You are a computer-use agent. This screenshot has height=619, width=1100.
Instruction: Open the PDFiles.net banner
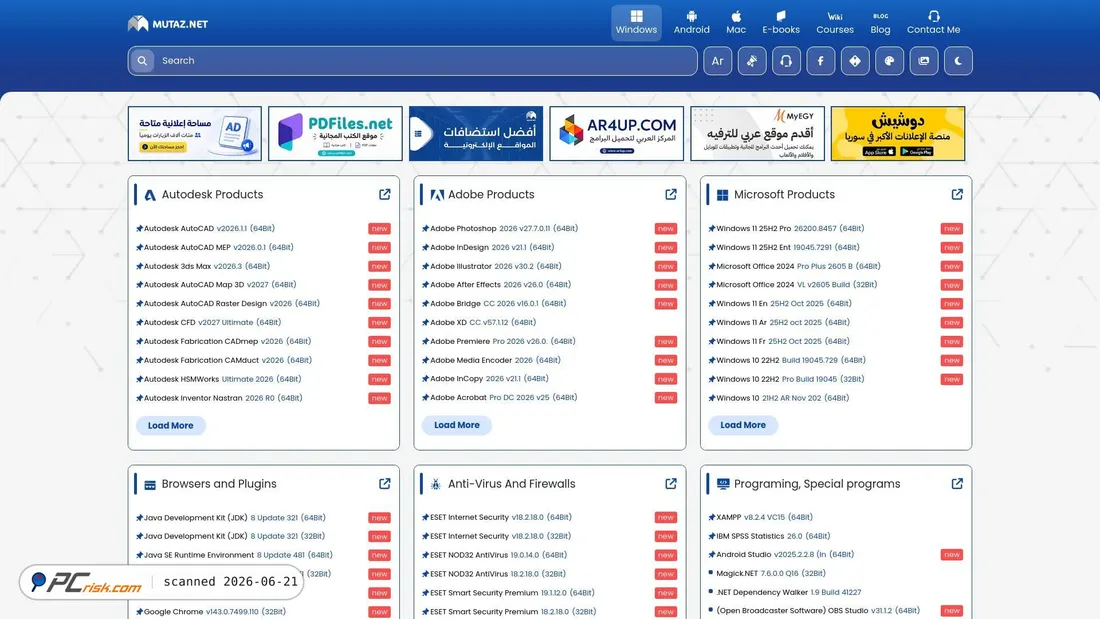(335, 133)
